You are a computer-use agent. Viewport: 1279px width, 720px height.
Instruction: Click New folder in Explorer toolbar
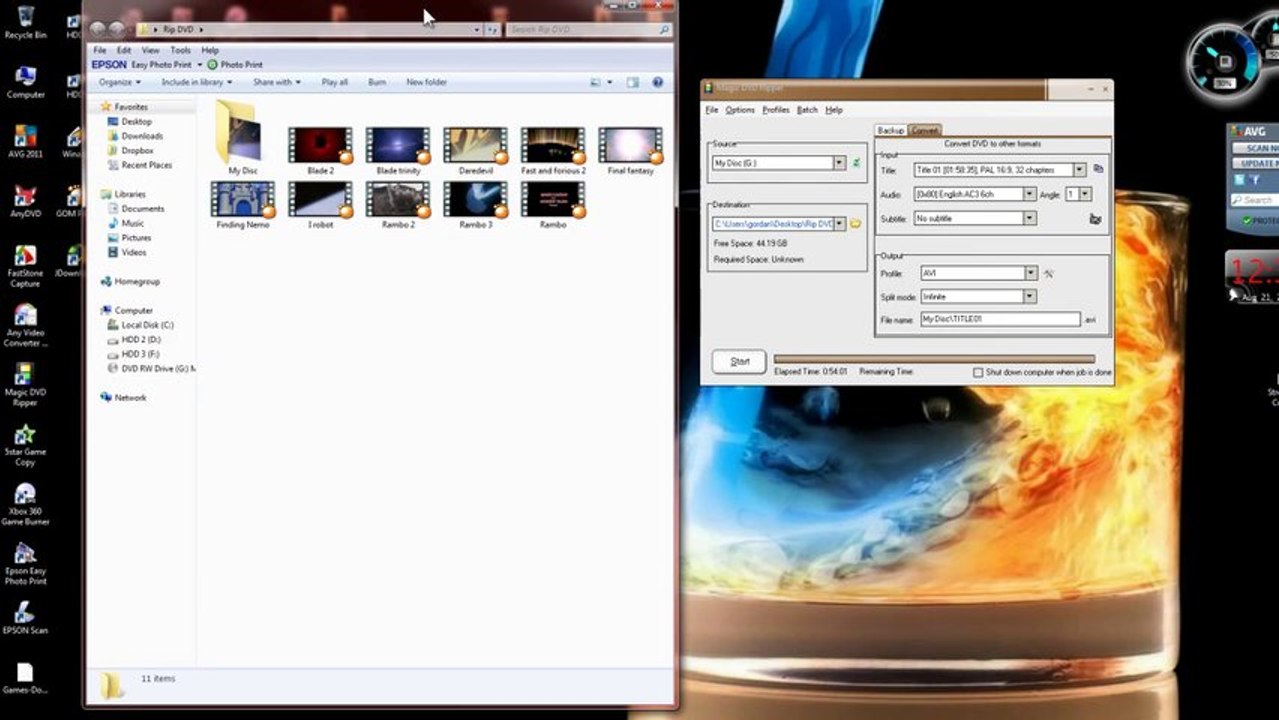pyautogui.click(x=427, y=82)
